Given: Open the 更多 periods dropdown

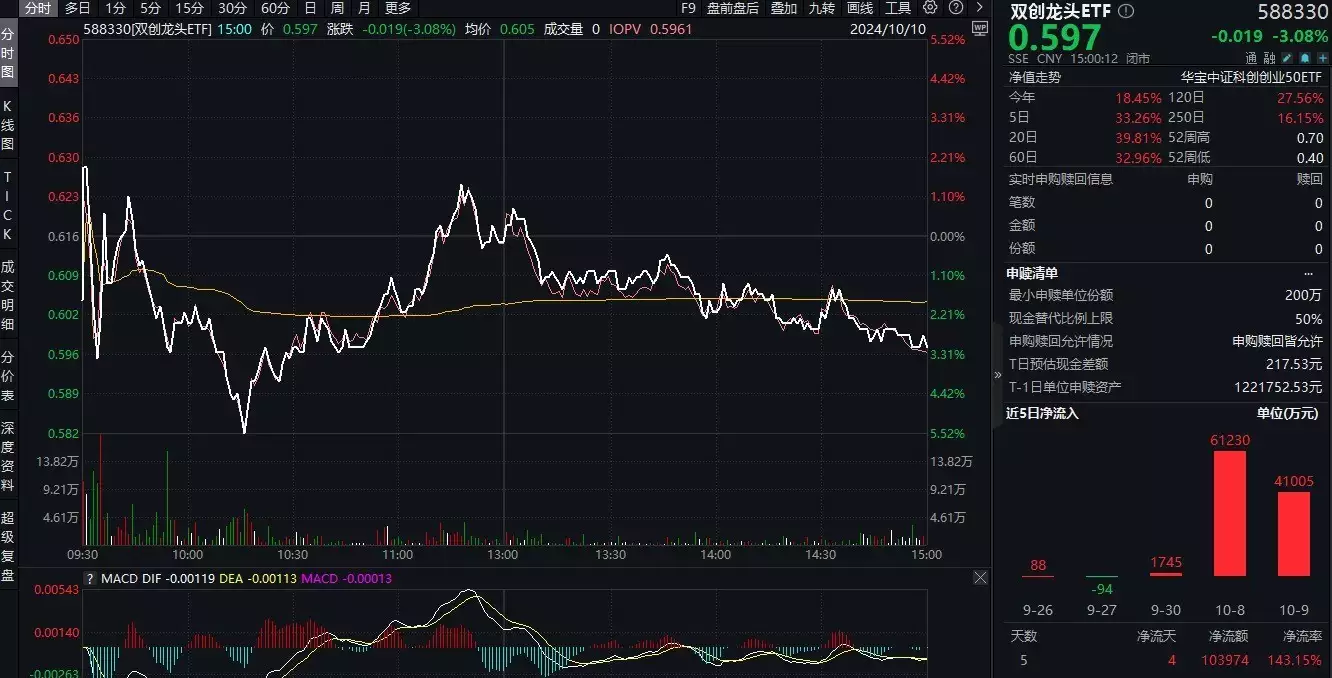Looking at the screenshot, I should 398,8.
